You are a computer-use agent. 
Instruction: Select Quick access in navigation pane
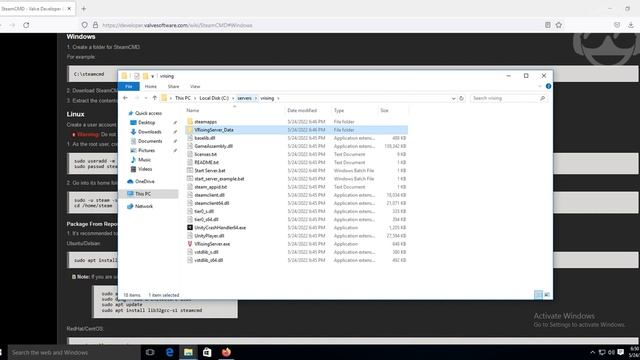[x=148, y=113]
